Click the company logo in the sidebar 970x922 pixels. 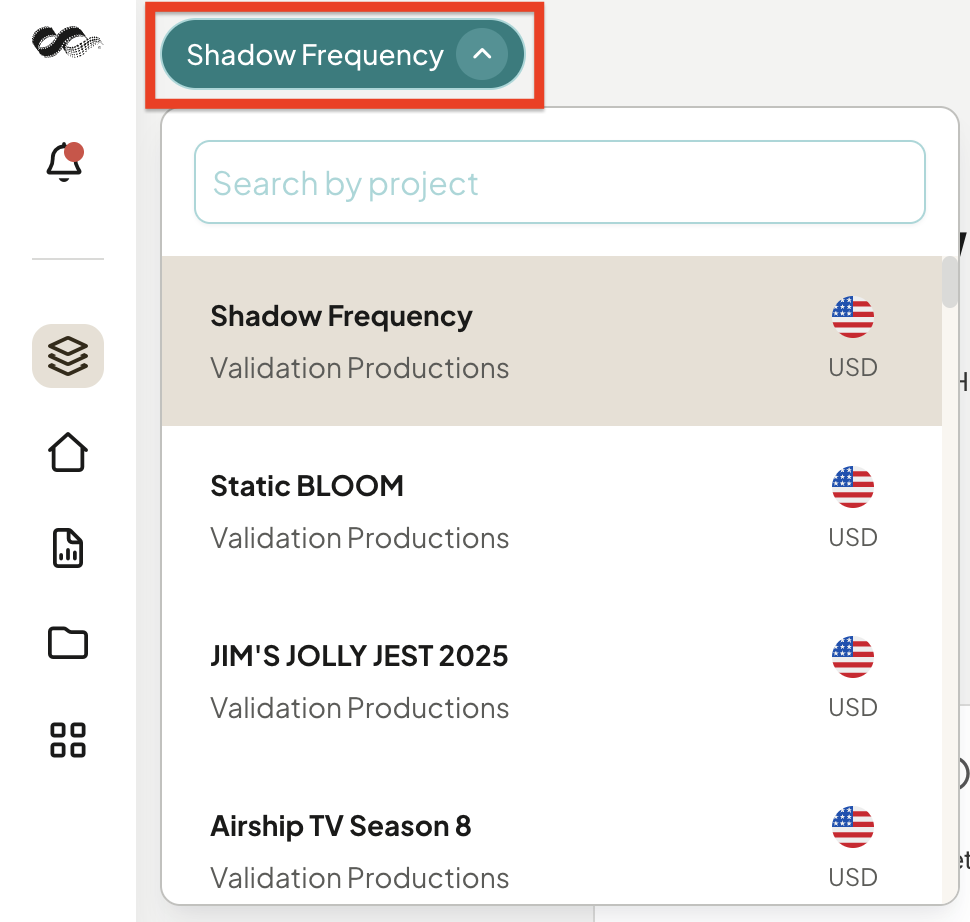pos(67,41)
